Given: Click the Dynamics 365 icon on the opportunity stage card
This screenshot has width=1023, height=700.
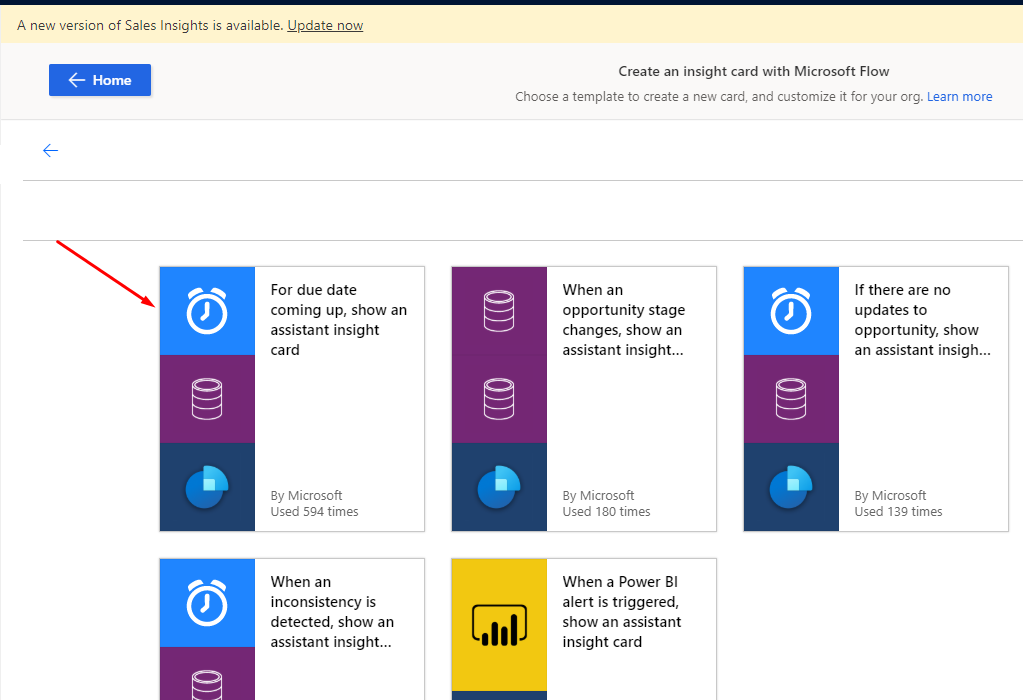Looking at the screenshot, I should (498, 485).
